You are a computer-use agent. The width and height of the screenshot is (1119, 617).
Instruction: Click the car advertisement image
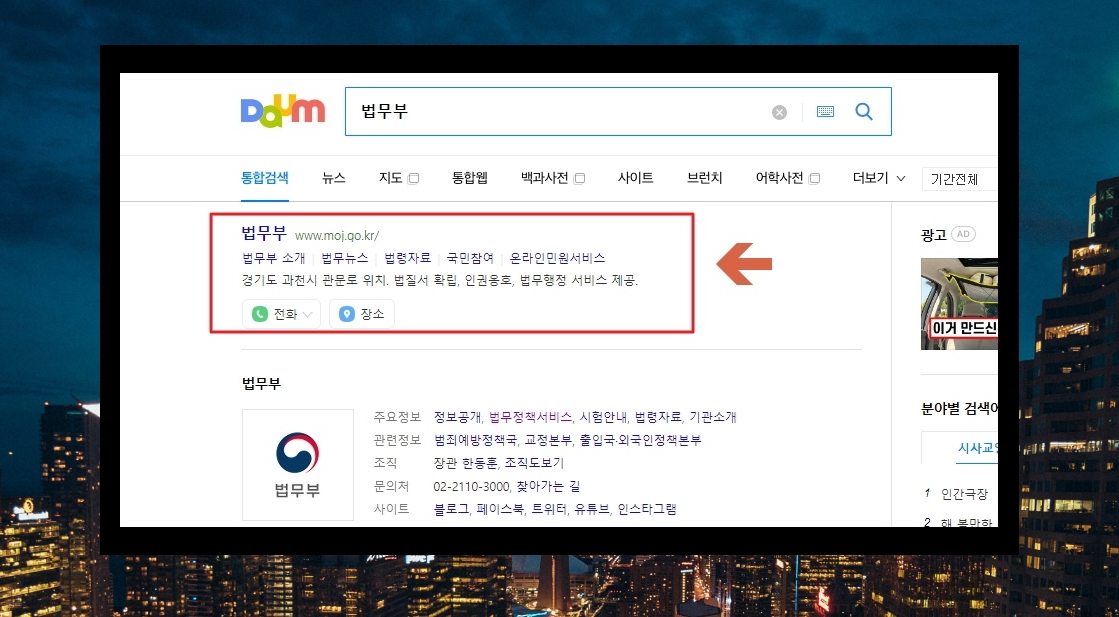click(959, 304)
